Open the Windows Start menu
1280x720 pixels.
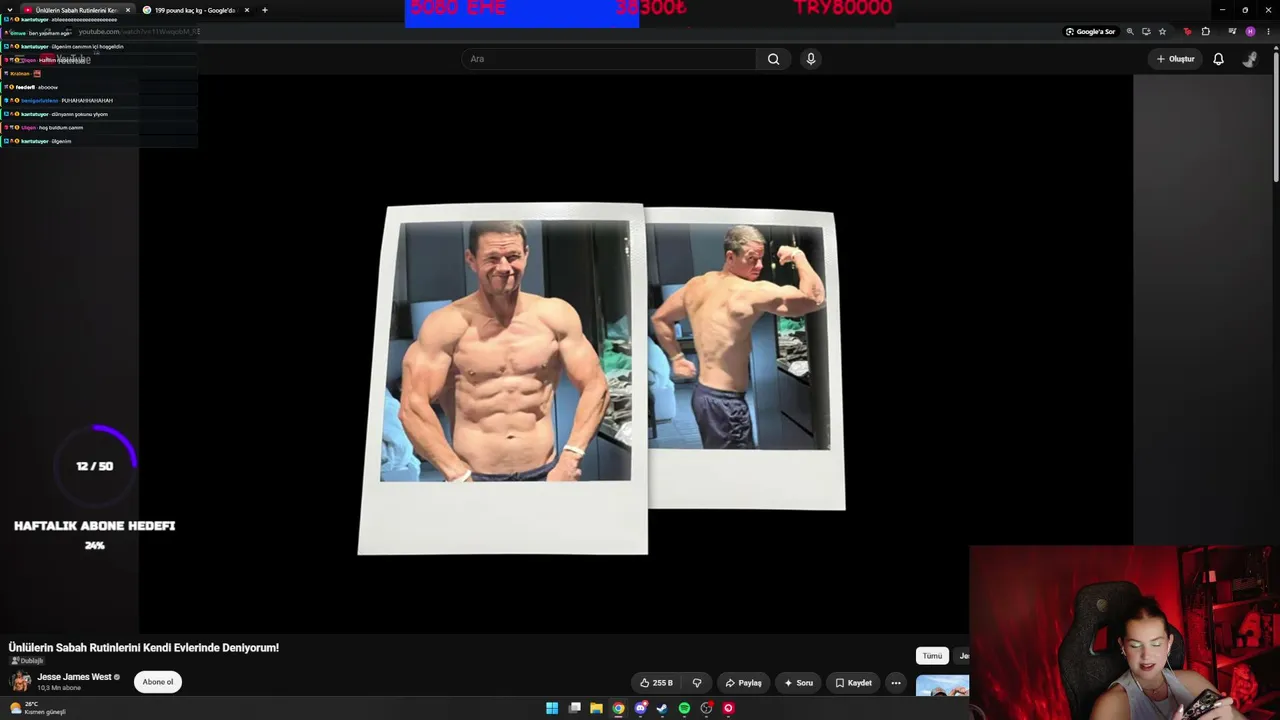[552, 708]
